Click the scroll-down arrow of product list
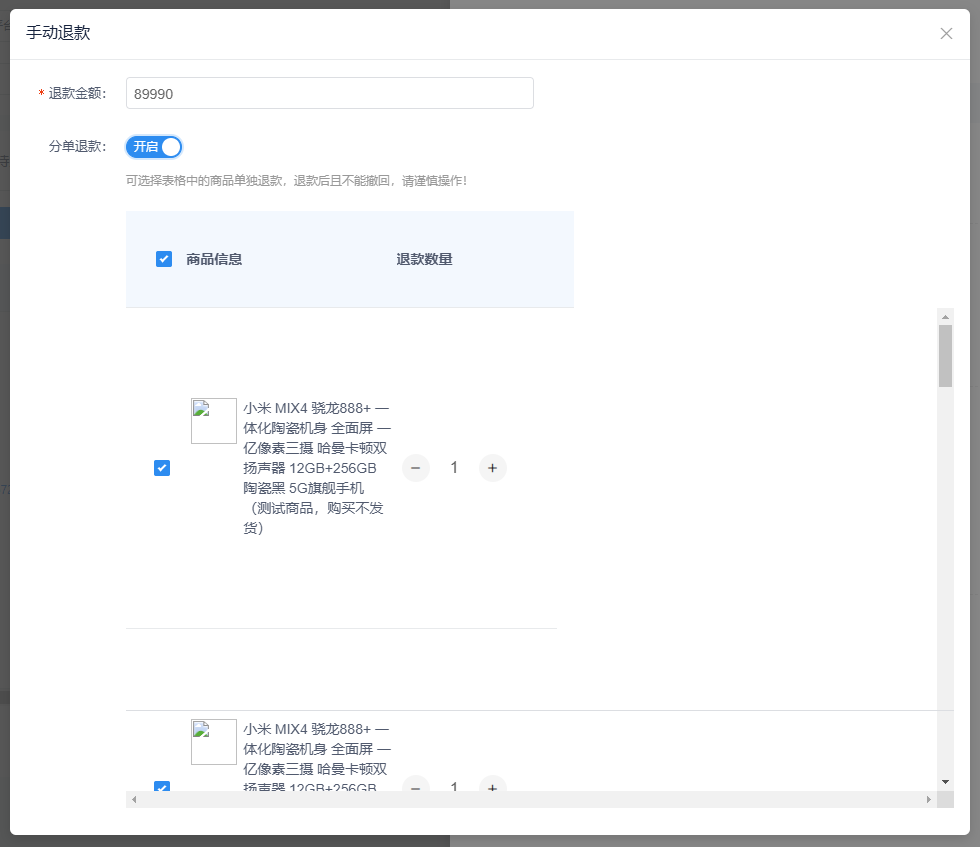The image size is (980, 847). tap(945, 782)
